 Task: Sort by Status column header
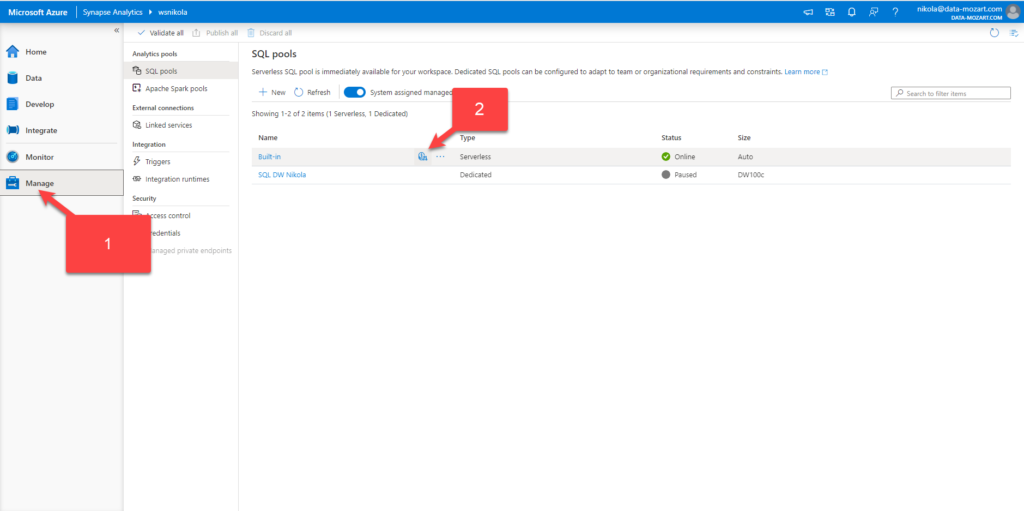tap(671, 138)
